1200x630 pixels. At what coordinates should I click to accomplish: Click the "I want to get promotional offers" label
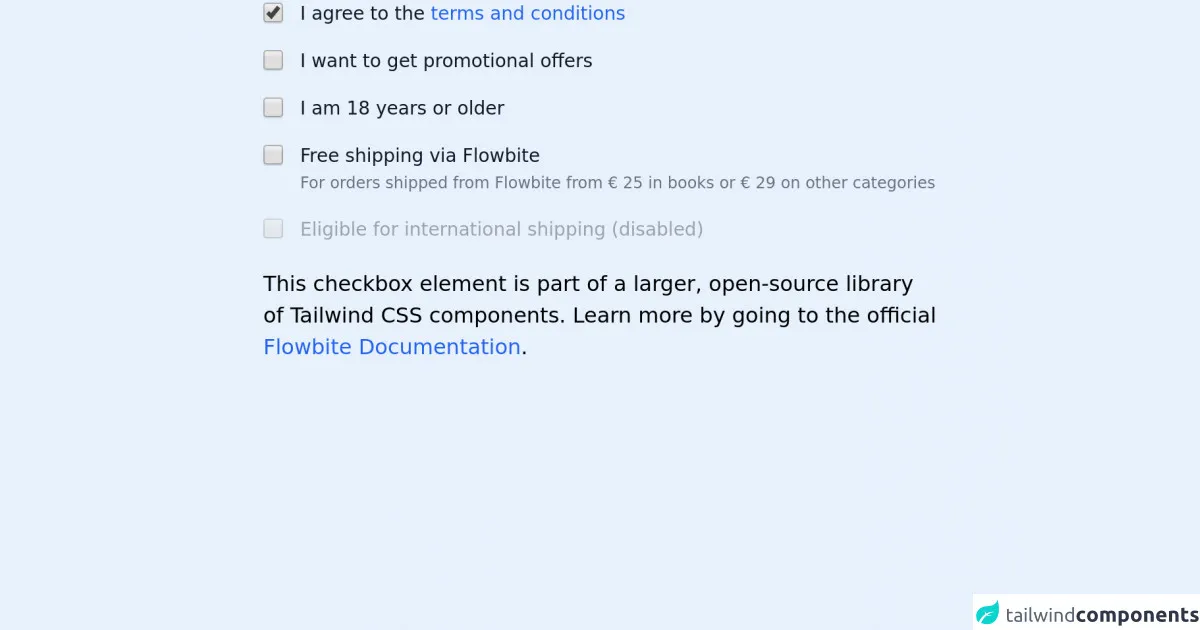446,61
